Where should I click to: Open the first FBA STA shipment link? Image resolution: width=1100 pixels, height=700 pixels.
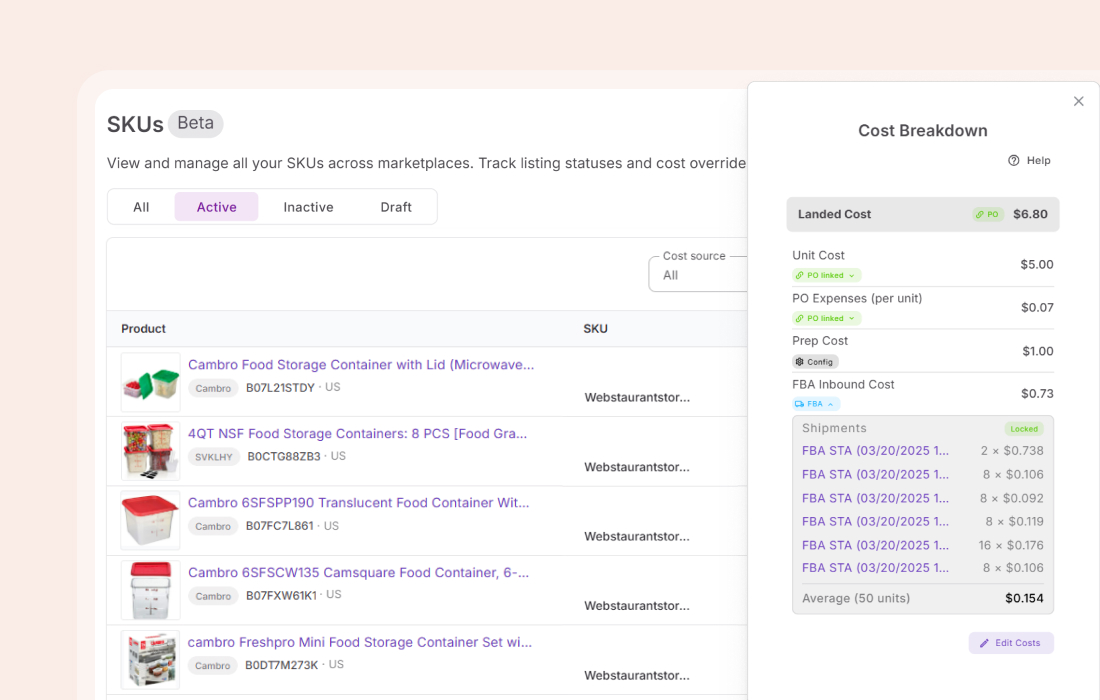coord(875,451)
